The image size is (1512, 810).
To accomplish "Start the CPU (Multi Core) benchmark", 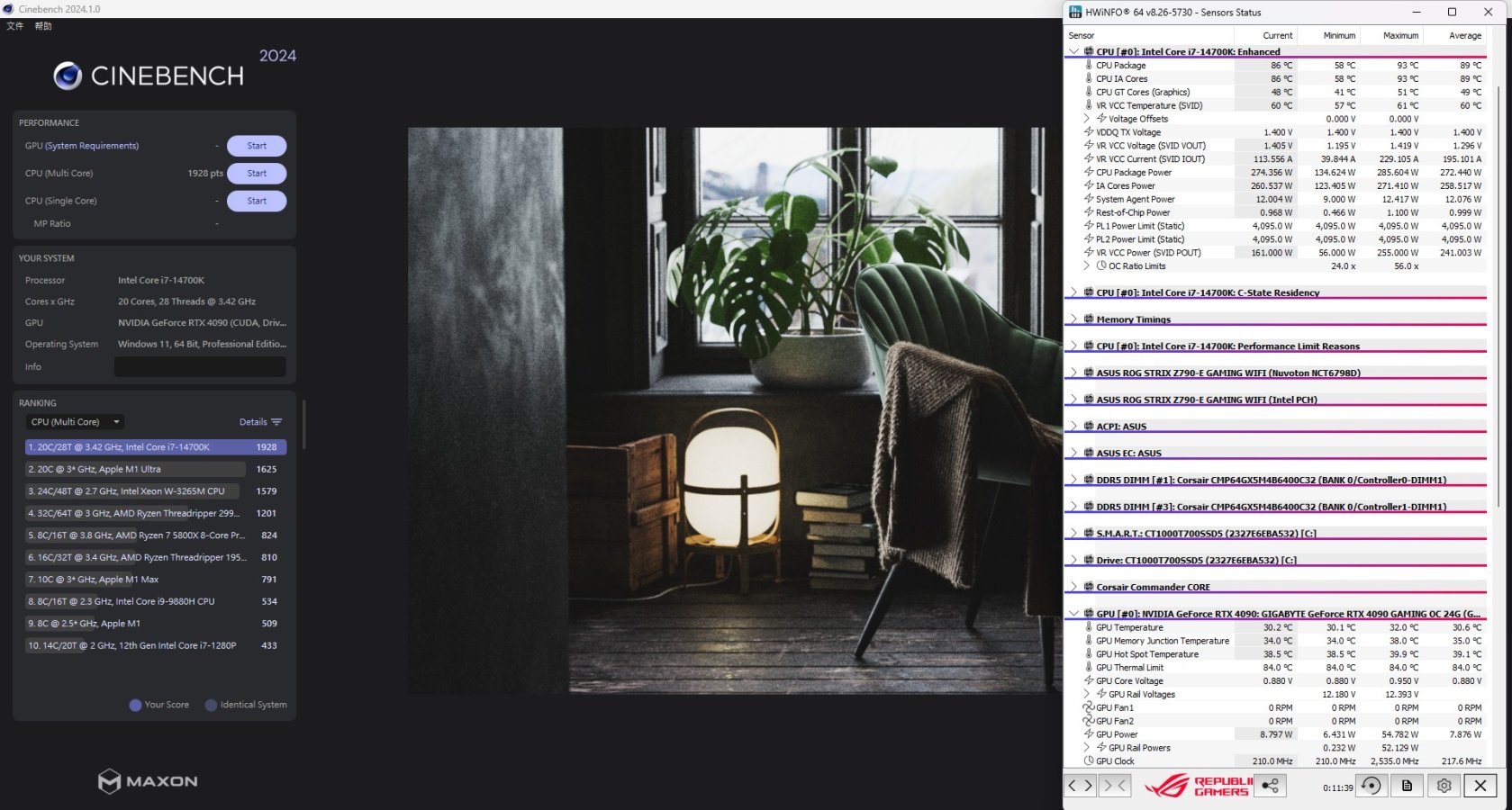I will [x=257, y=174].
